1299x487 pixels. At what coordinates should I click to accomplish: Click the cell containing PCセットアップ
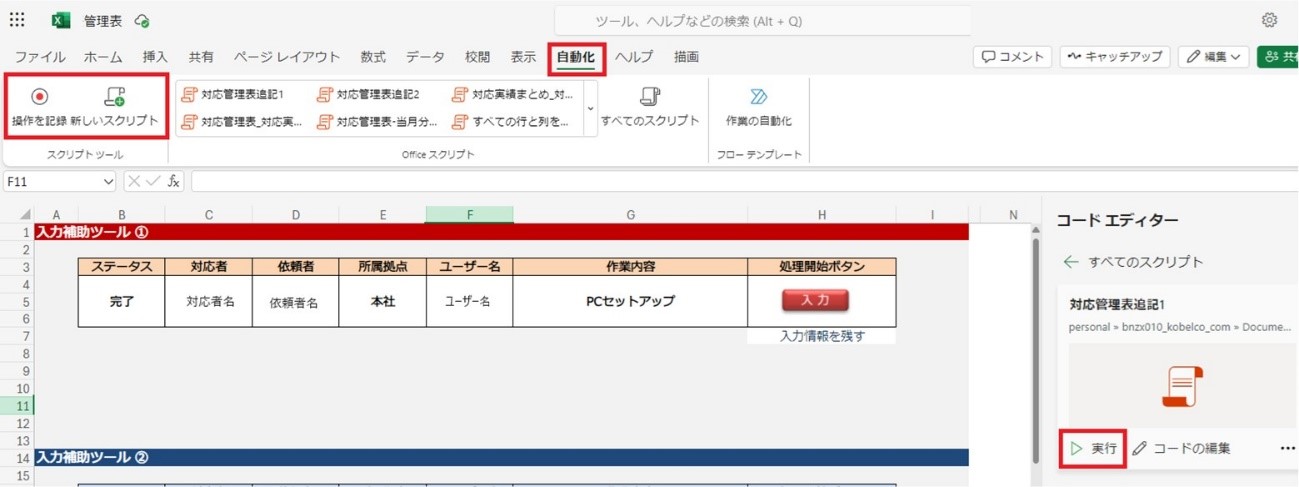click(630, 301)
